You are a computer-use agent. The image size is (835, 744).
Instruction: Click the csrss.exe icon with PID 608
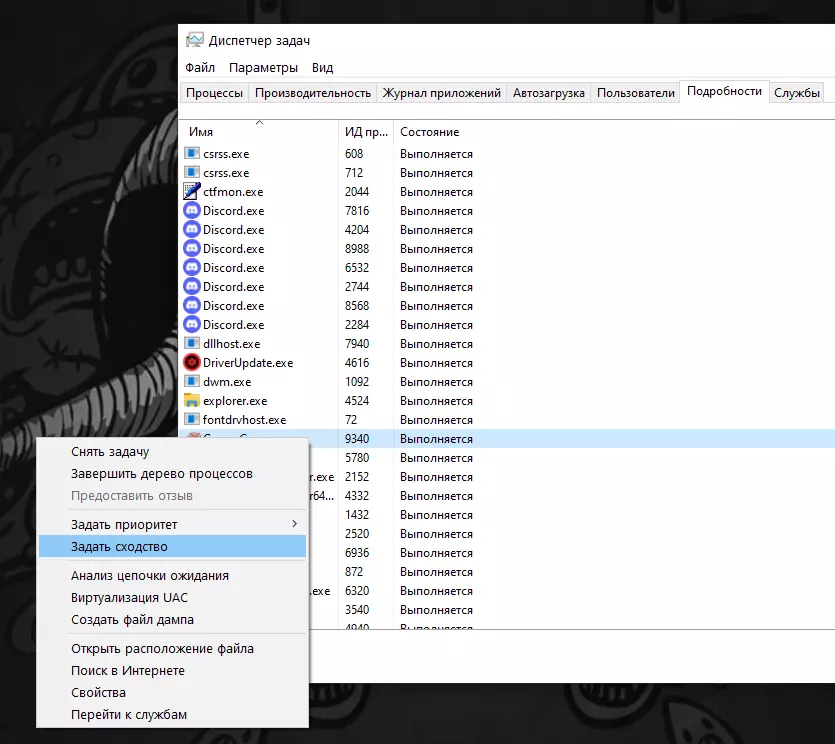tap(192, 153)
